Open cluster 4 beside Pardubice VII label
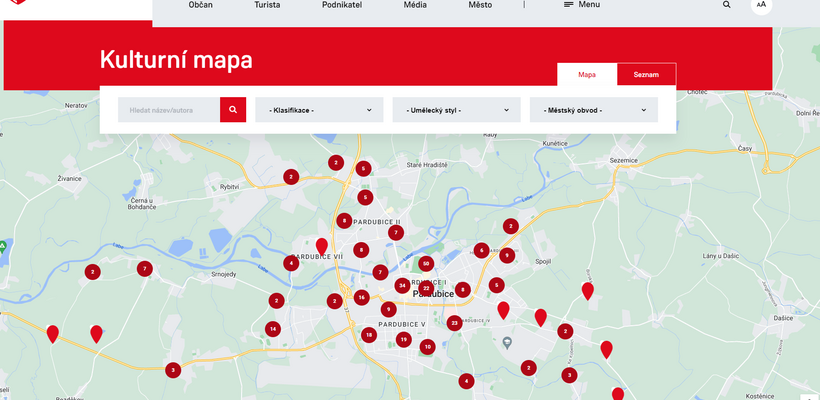The image size is (820, 400). pos(291,264)
